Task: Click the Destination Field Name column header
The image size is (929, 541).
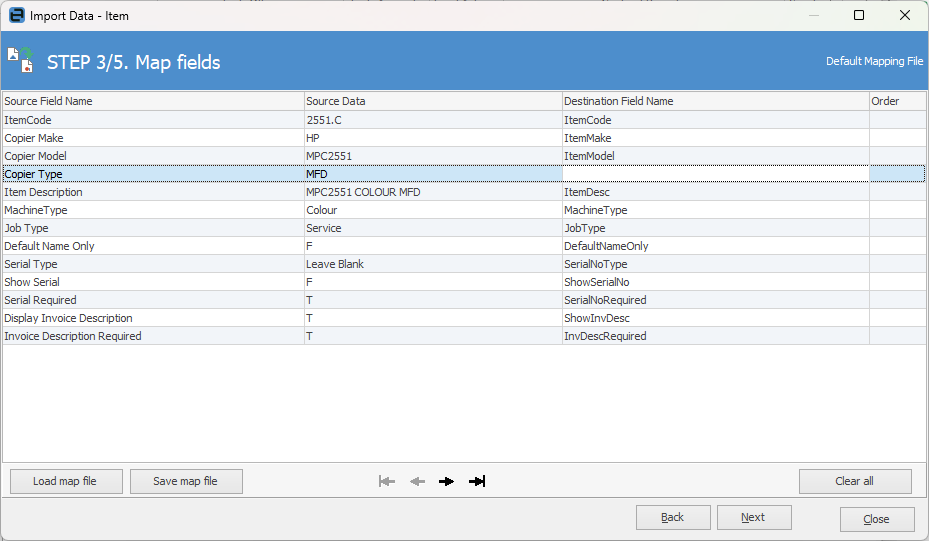Action: 716,101
